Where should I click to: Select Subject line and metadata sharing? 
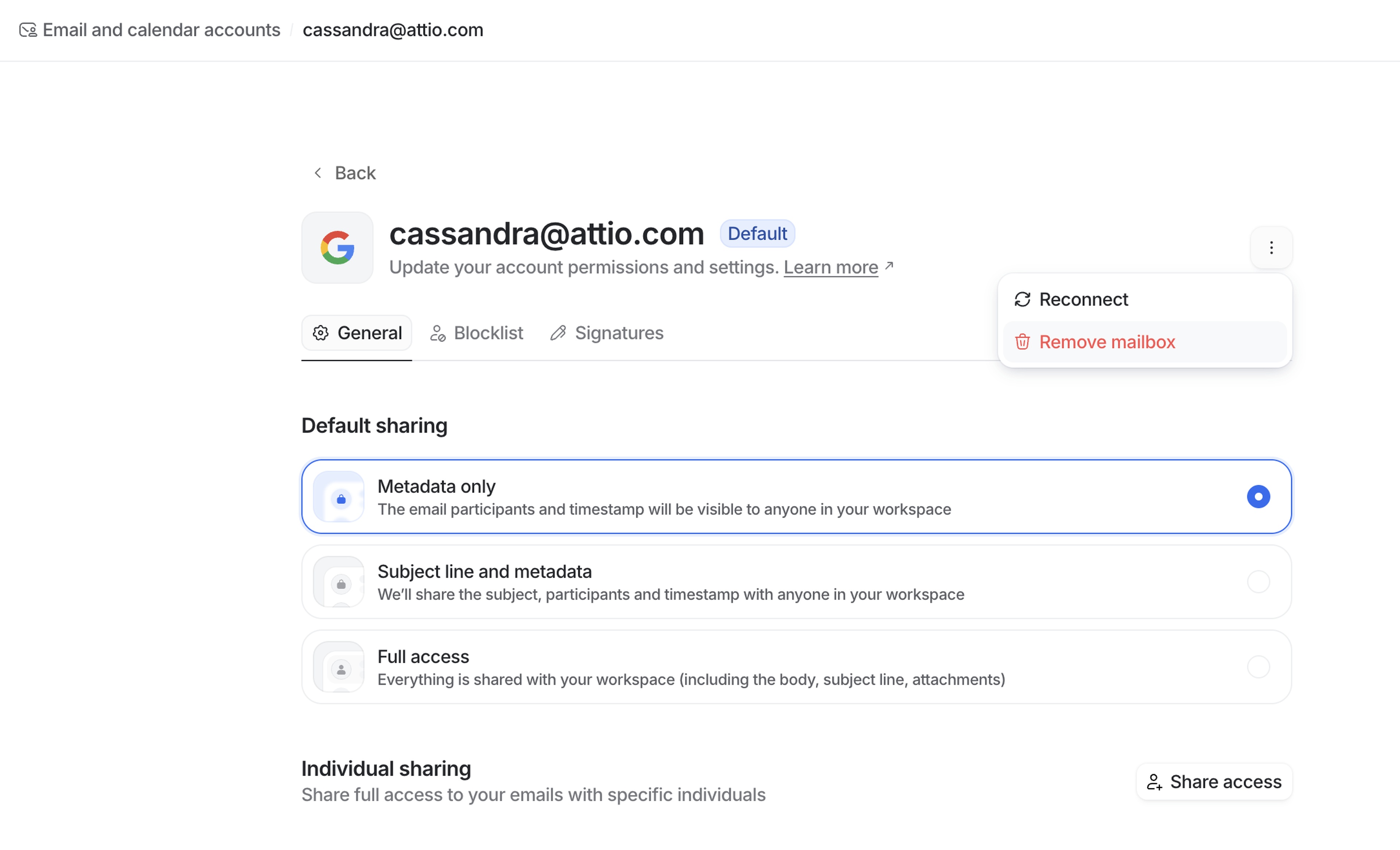[1258, 582]
